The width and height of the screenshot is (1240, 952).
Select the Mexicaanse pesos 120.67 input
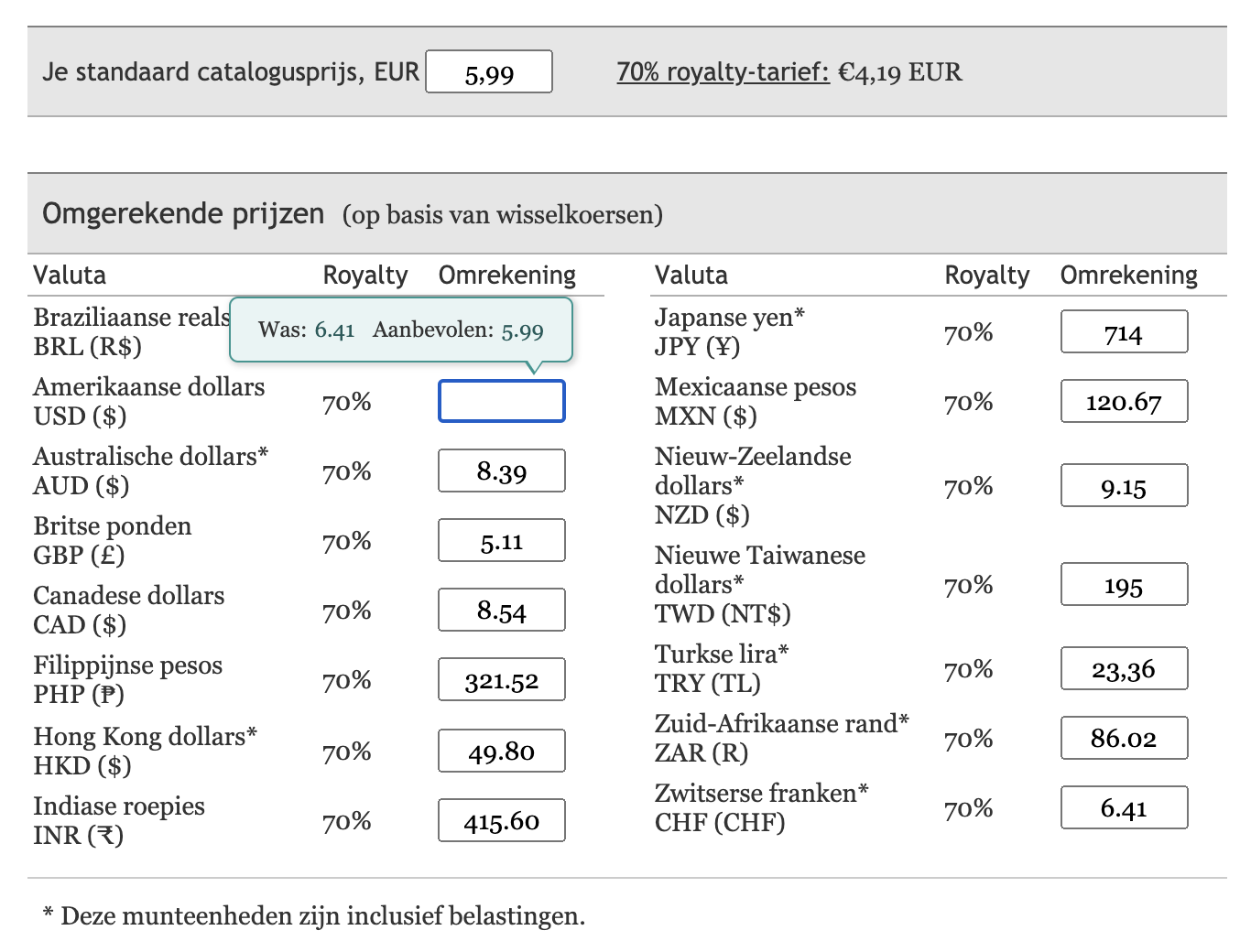pos(1124,401)
